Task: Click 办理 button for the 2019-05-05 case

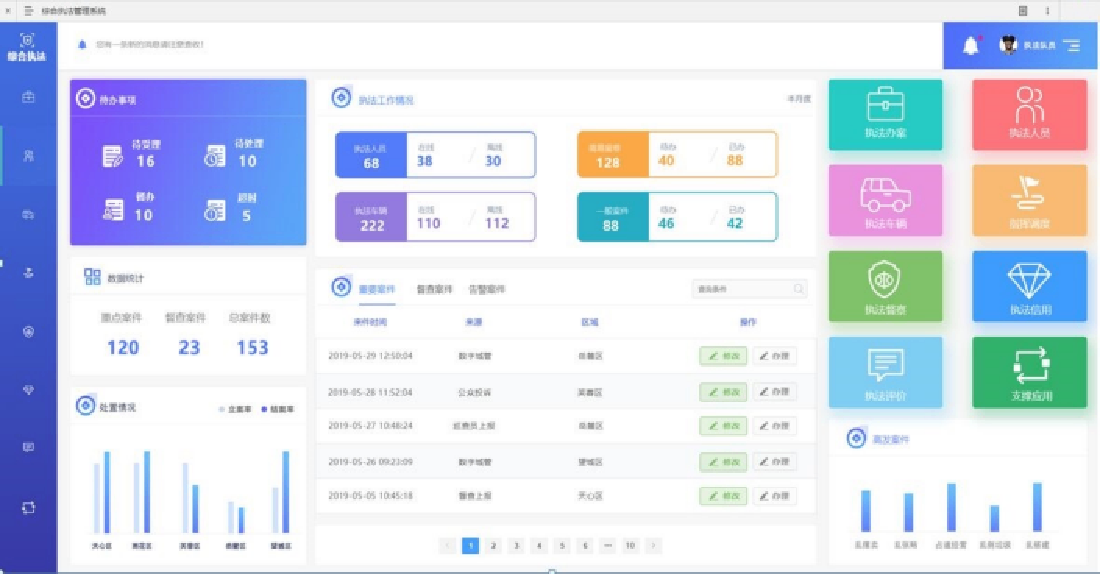Action: pos(774,496)
